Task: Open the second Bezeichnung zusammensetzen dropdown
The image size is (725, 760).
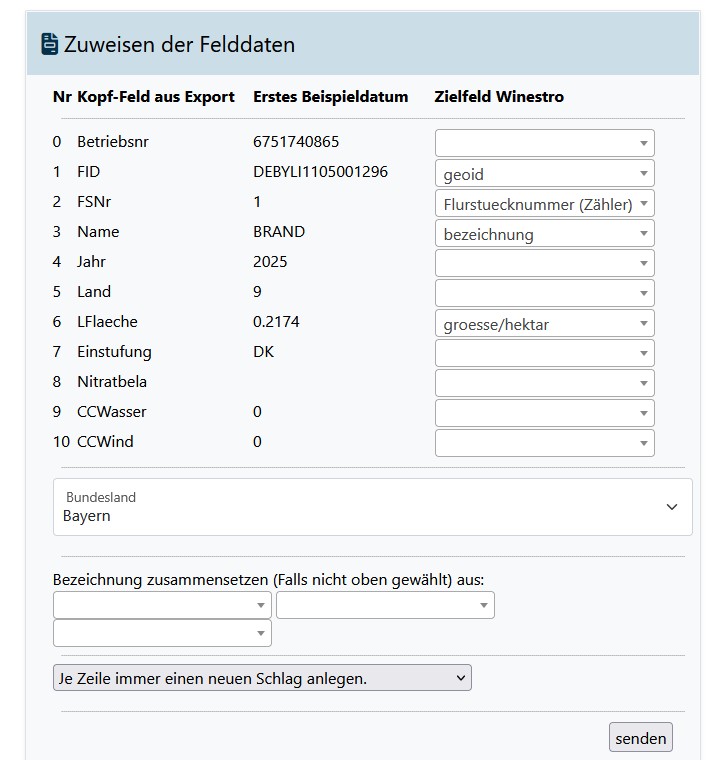Action: point(385,605)
